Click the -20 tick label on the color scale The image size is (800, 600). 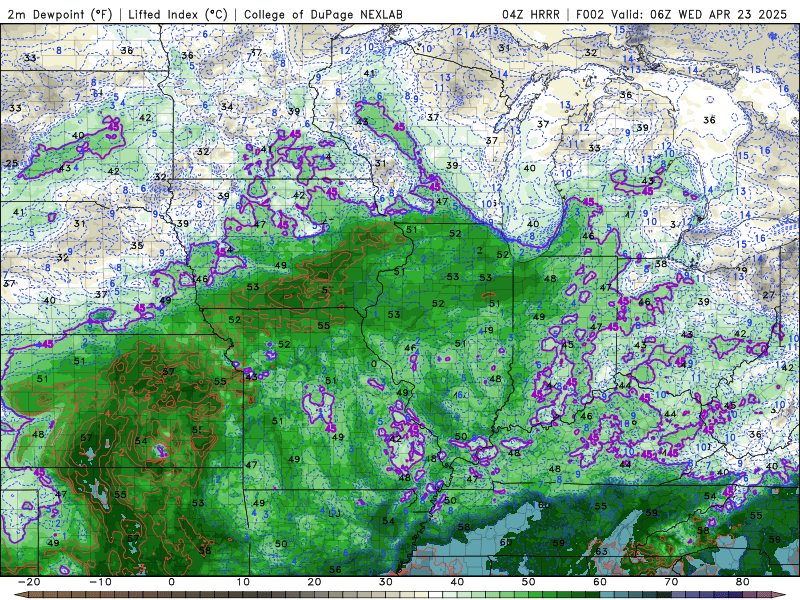[x=29, y=582]
